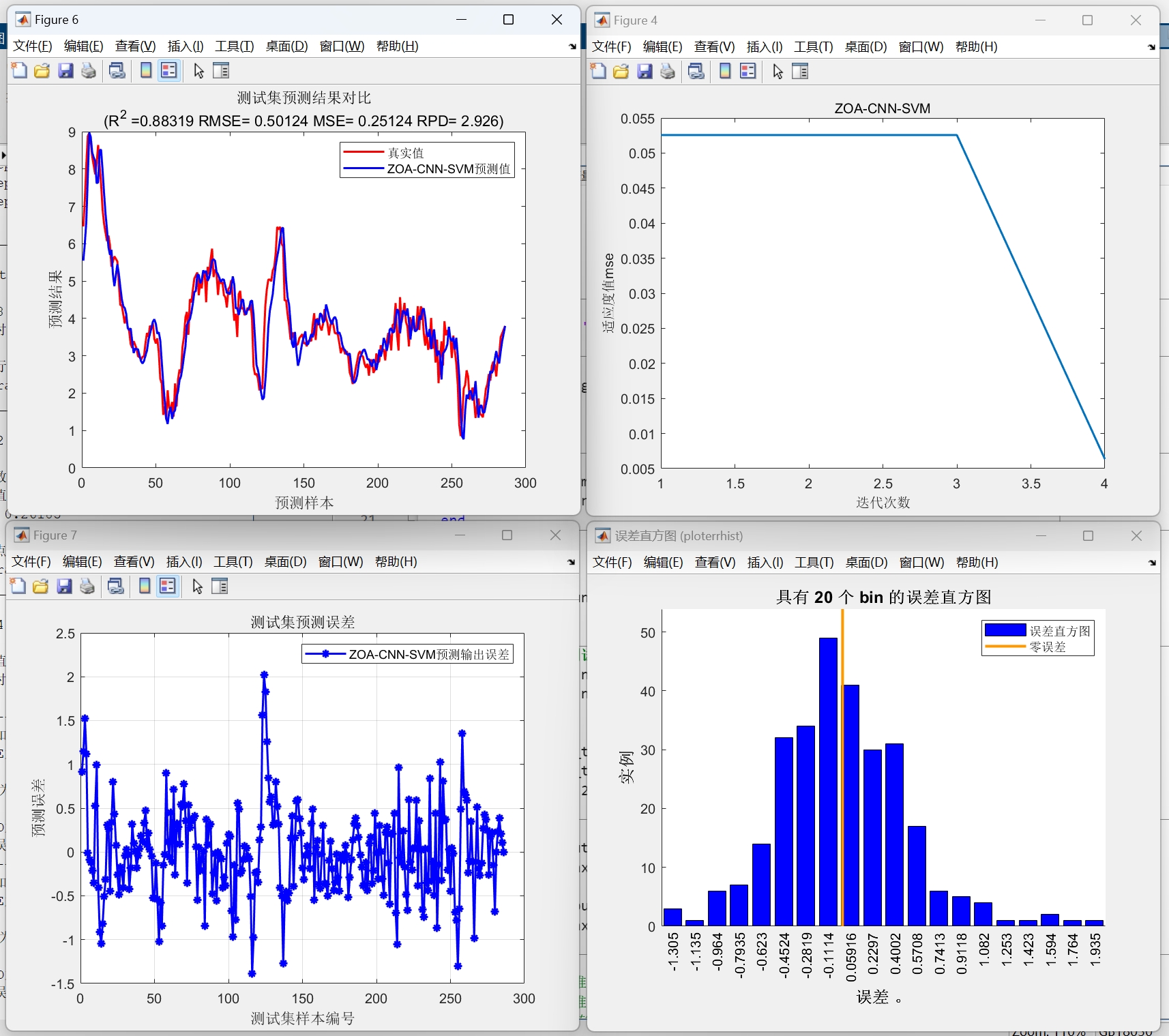Print Figure 7 using the printer icon

(87, 586)
